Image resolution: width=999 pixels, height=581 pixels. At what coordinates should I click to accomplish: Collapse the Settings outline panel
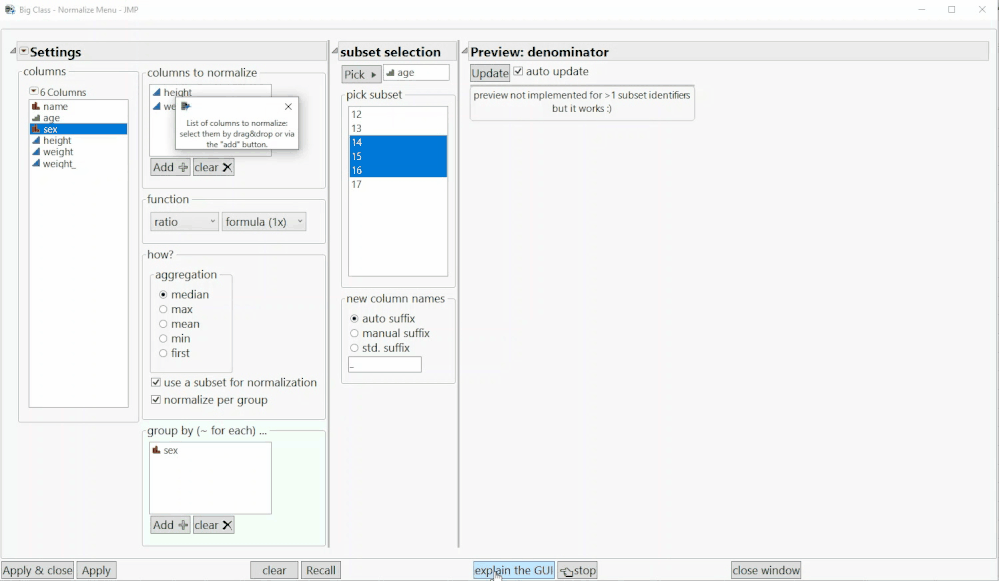(13, 51)
